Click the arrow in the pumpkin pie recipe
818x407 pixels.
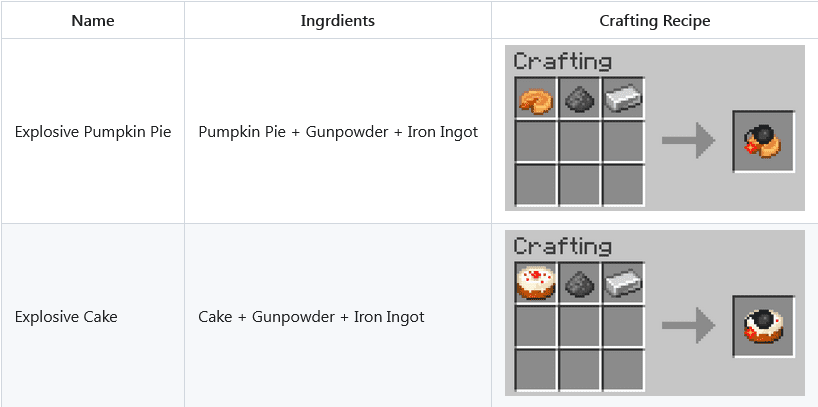pyautogui.click(x=688, y=140)
